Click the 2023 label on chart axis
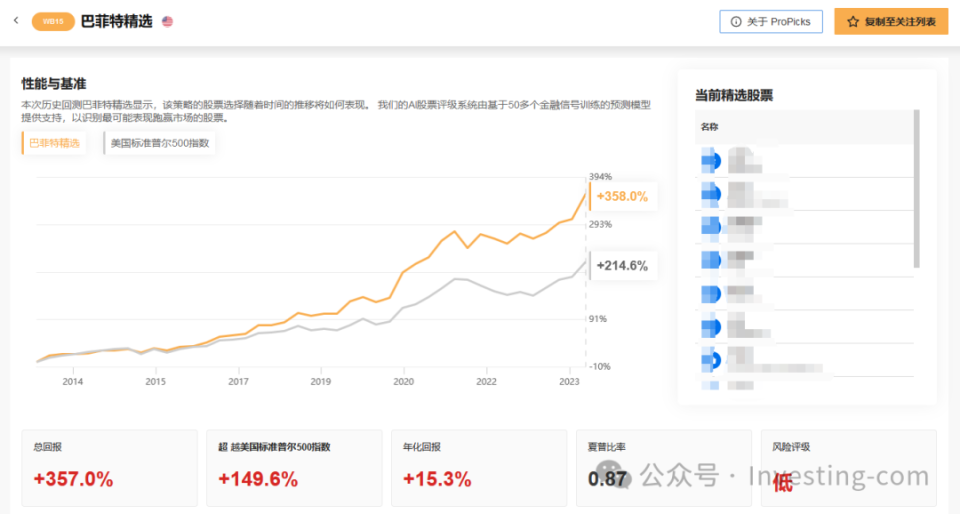This screenshot has height=514, width=960. (569, 381)
